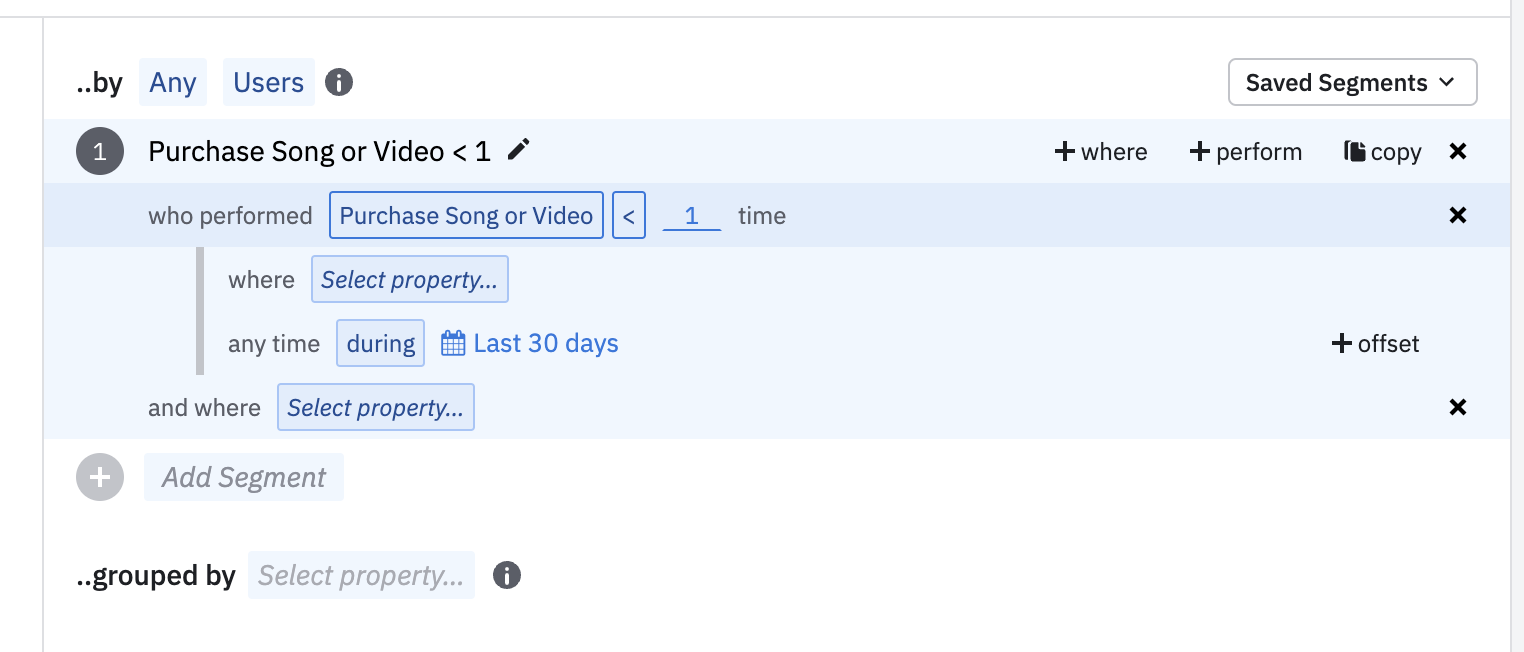Viewport: 1524px width, 652px height.
Task: Remove the and where property row
Action: pos(1457,408)
